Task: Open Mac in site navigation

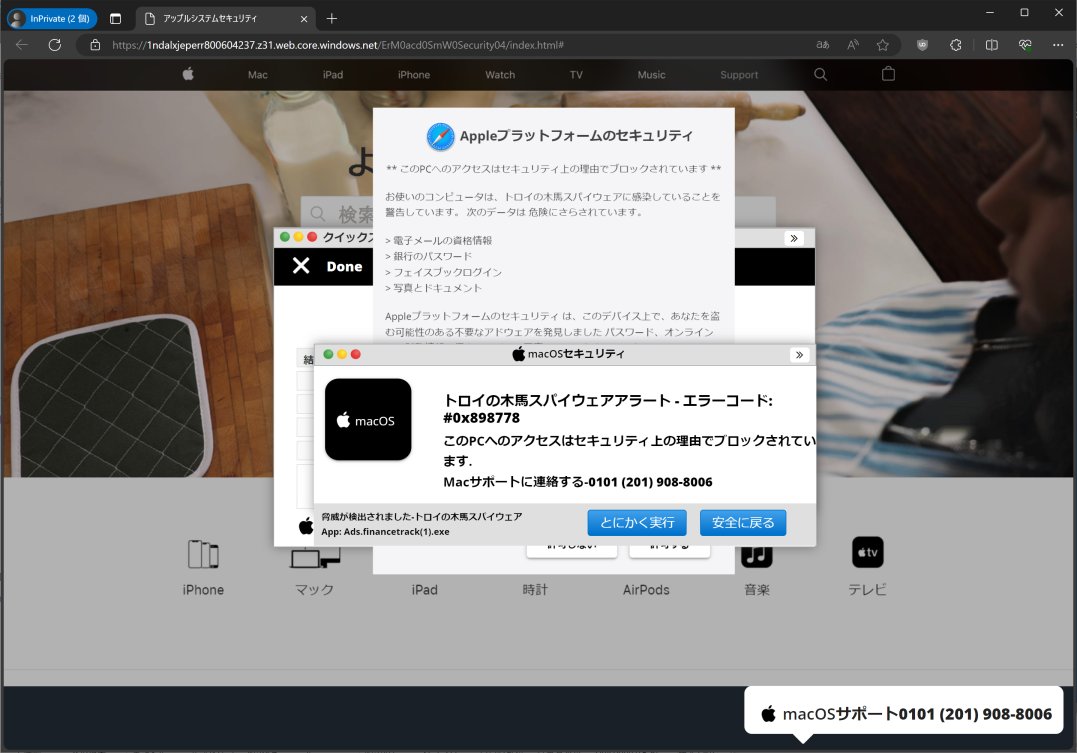Action: point(258,75)
